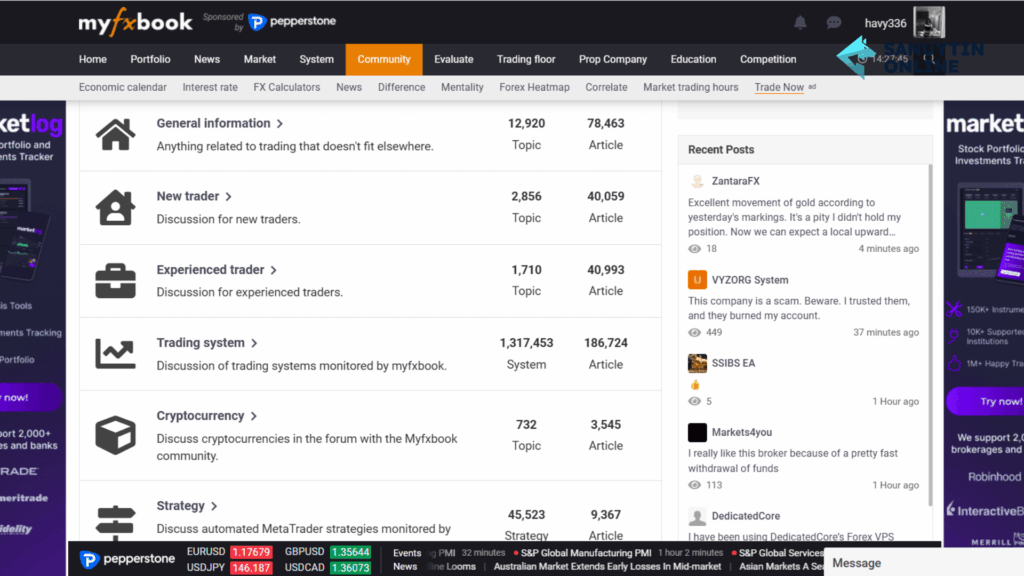Click the Strategy signpost icon
This screenshot has height=576, width=1024.
click(x=116, y=522)
